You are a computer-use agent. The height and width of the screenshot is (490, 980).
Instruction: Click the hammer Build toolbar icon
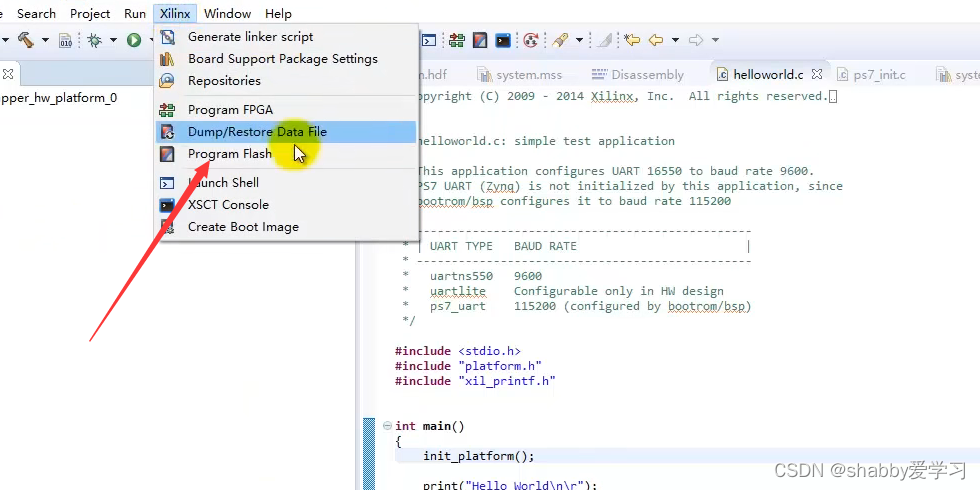click(26, 40)
